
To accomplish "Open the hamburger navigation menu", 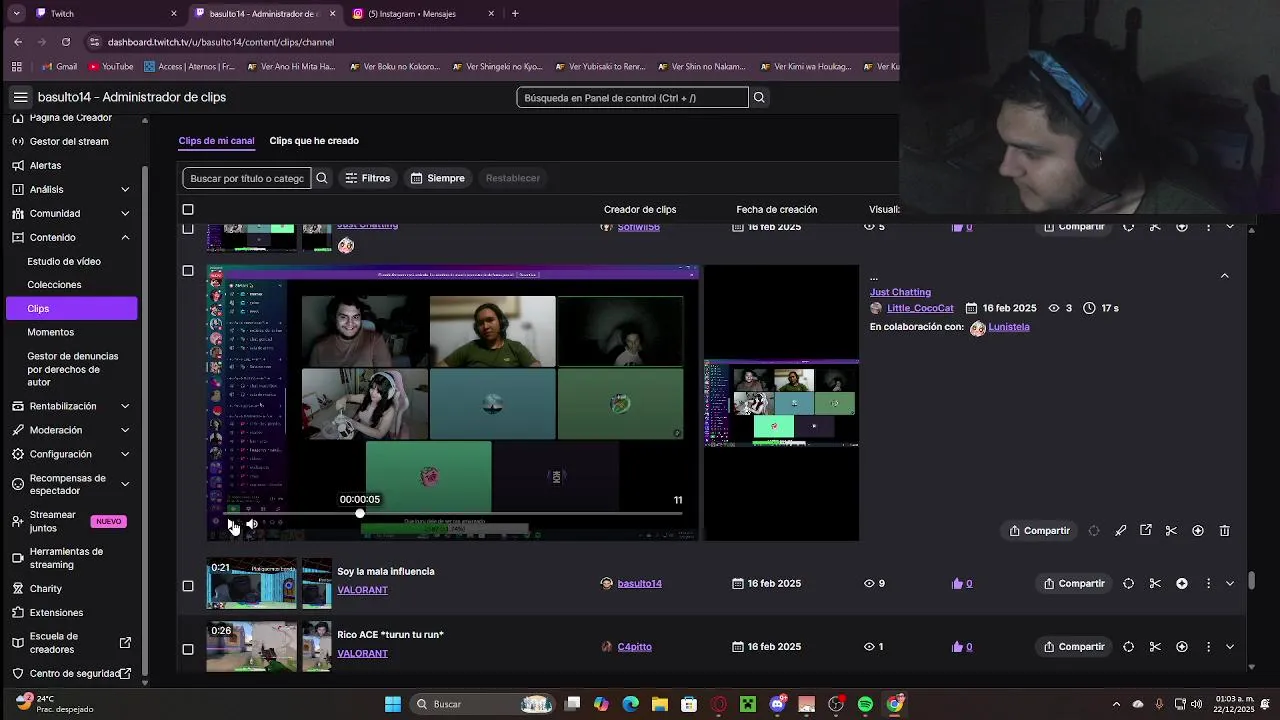I will point(20,97).
